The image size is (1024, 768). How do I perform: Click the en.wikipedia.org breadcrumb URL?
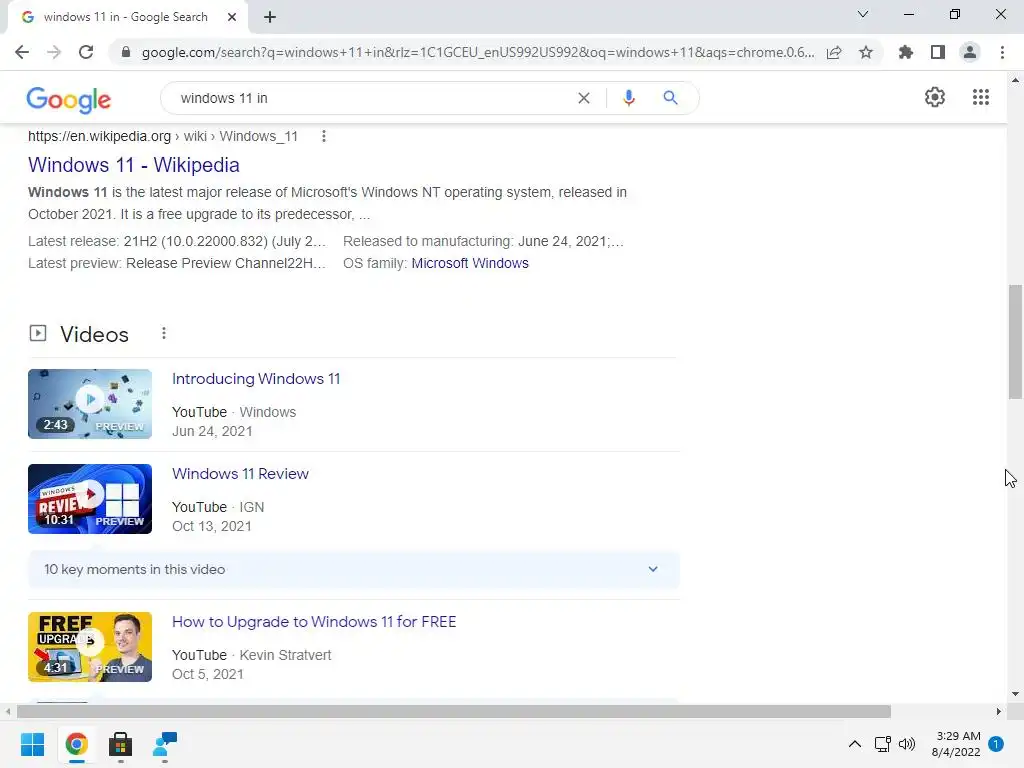tap(99, 136)
